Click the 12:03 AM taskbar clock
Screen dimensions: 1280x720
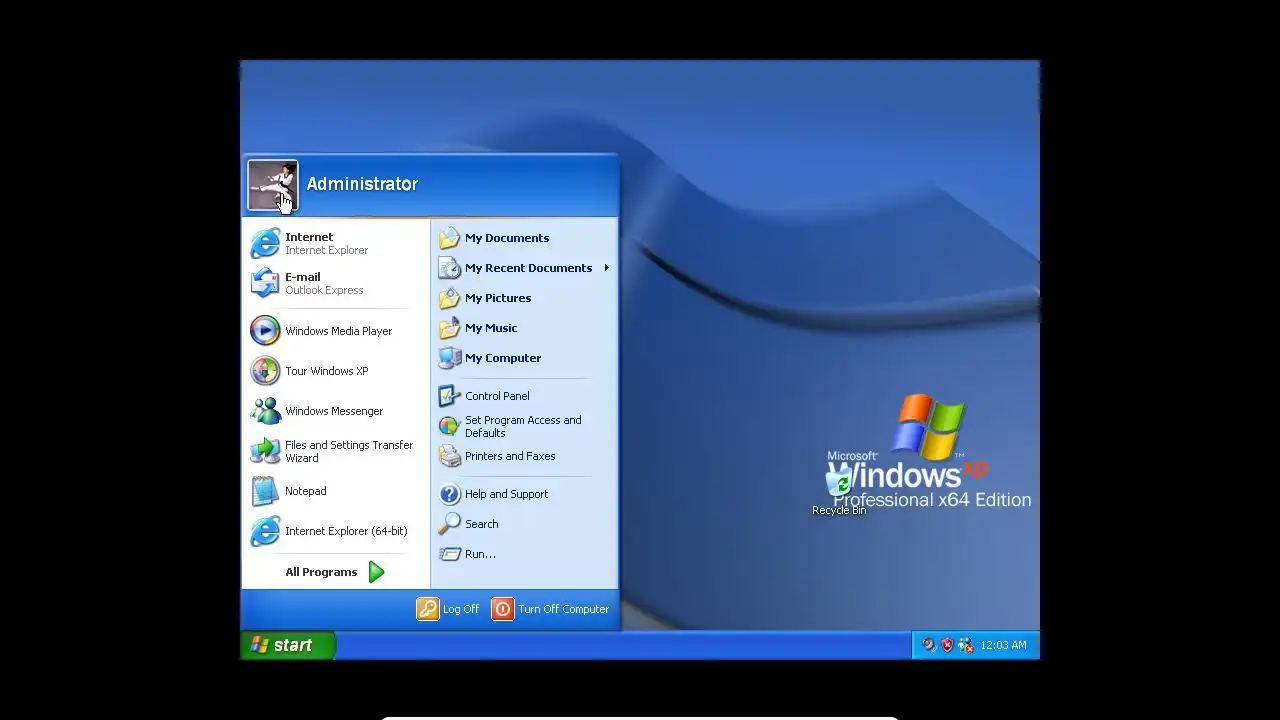pyautogui.click(x=1003, y=645)
